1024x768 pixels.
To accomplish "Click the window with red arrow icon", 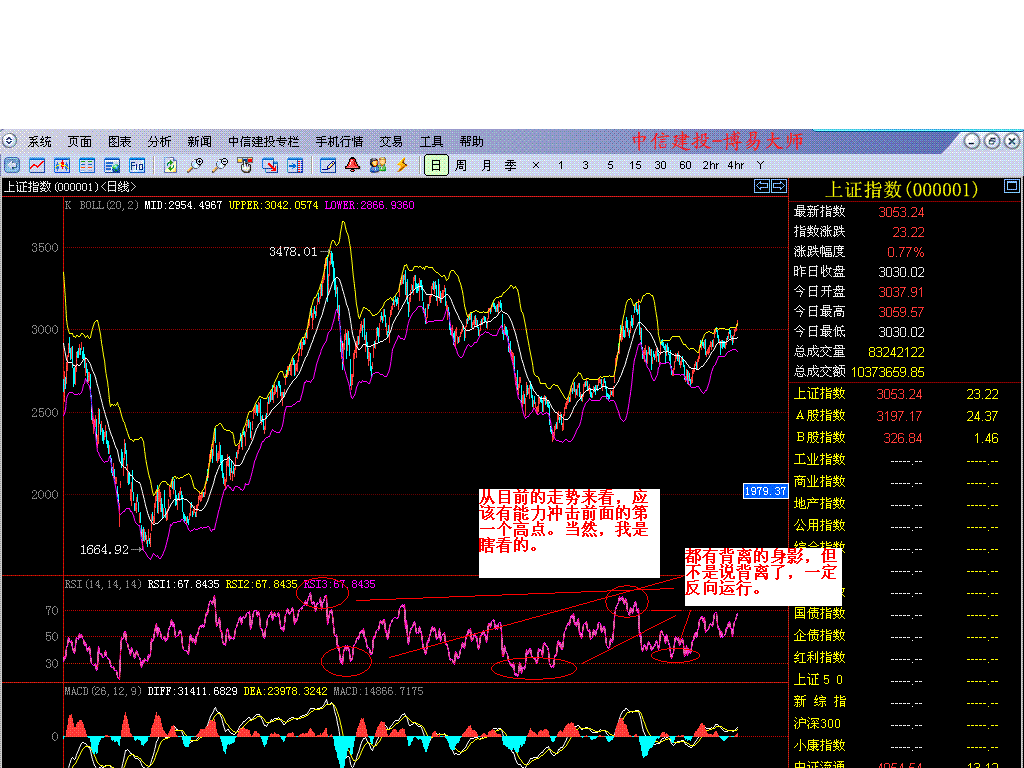I will (270, 165).
